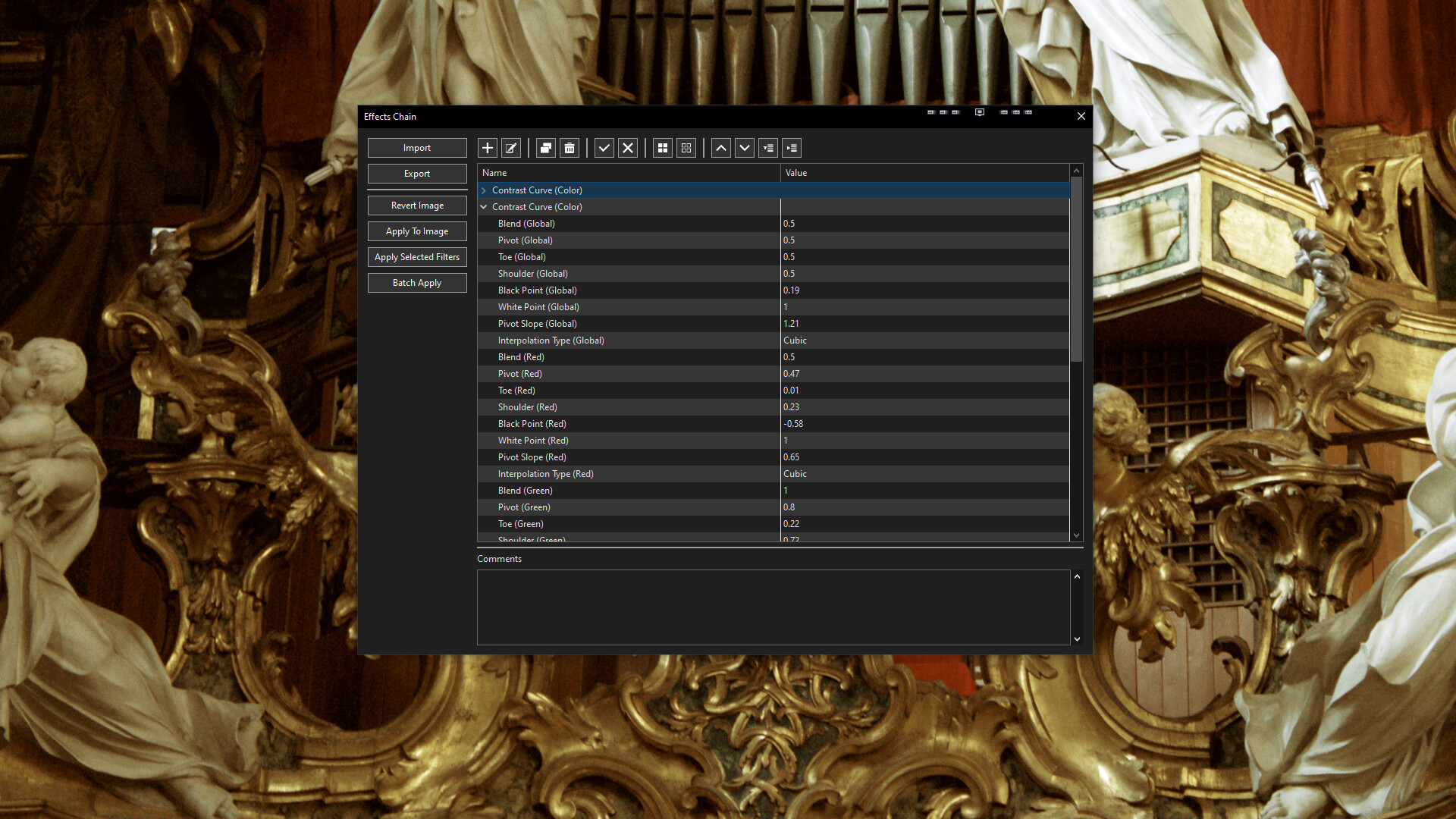Click inside the Comments text box
This screenshot has width=1456, height=819.
(x=773, y=607)
